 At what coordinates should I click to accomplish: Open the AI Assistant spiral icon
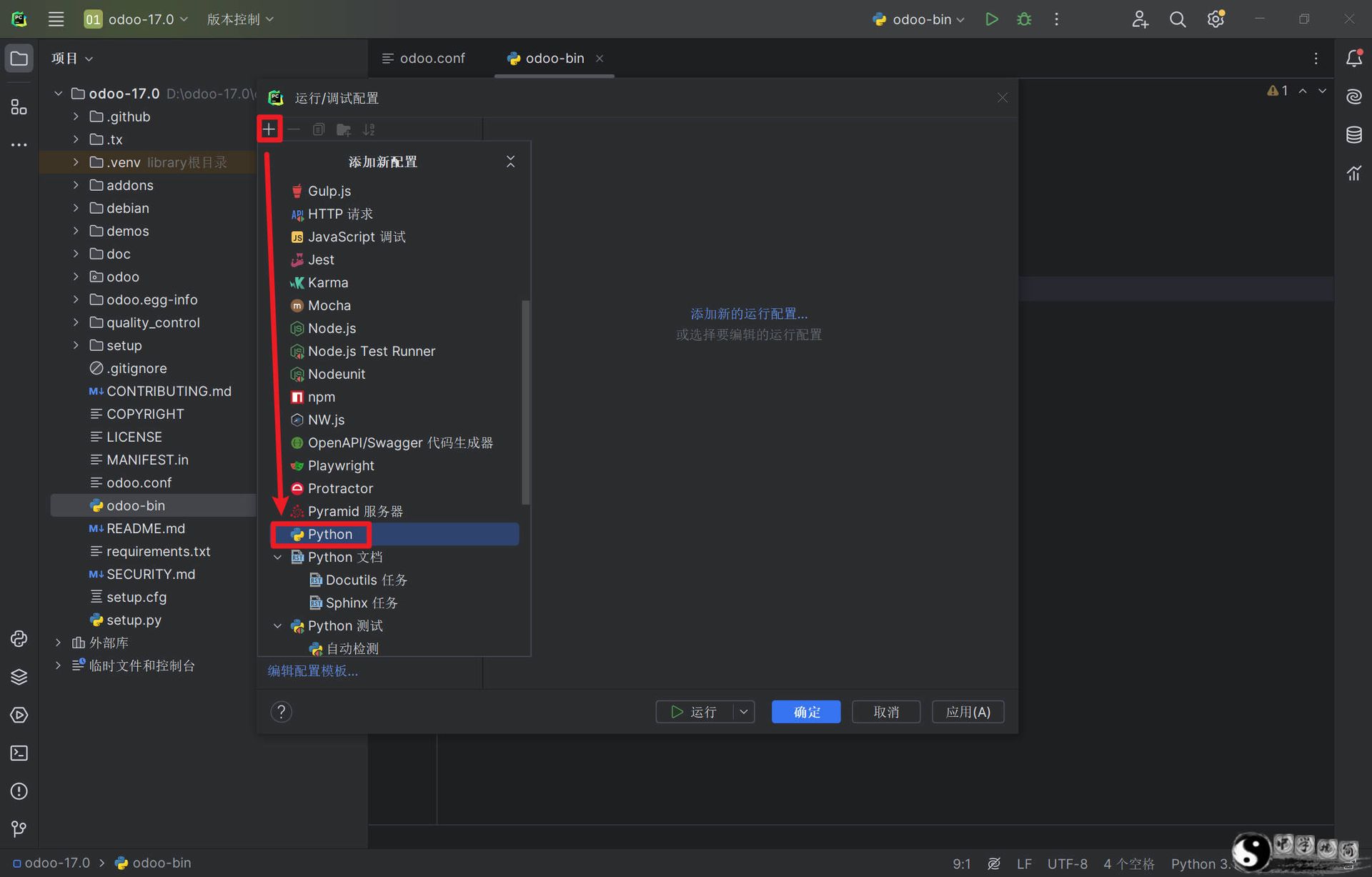point(1353,96)
